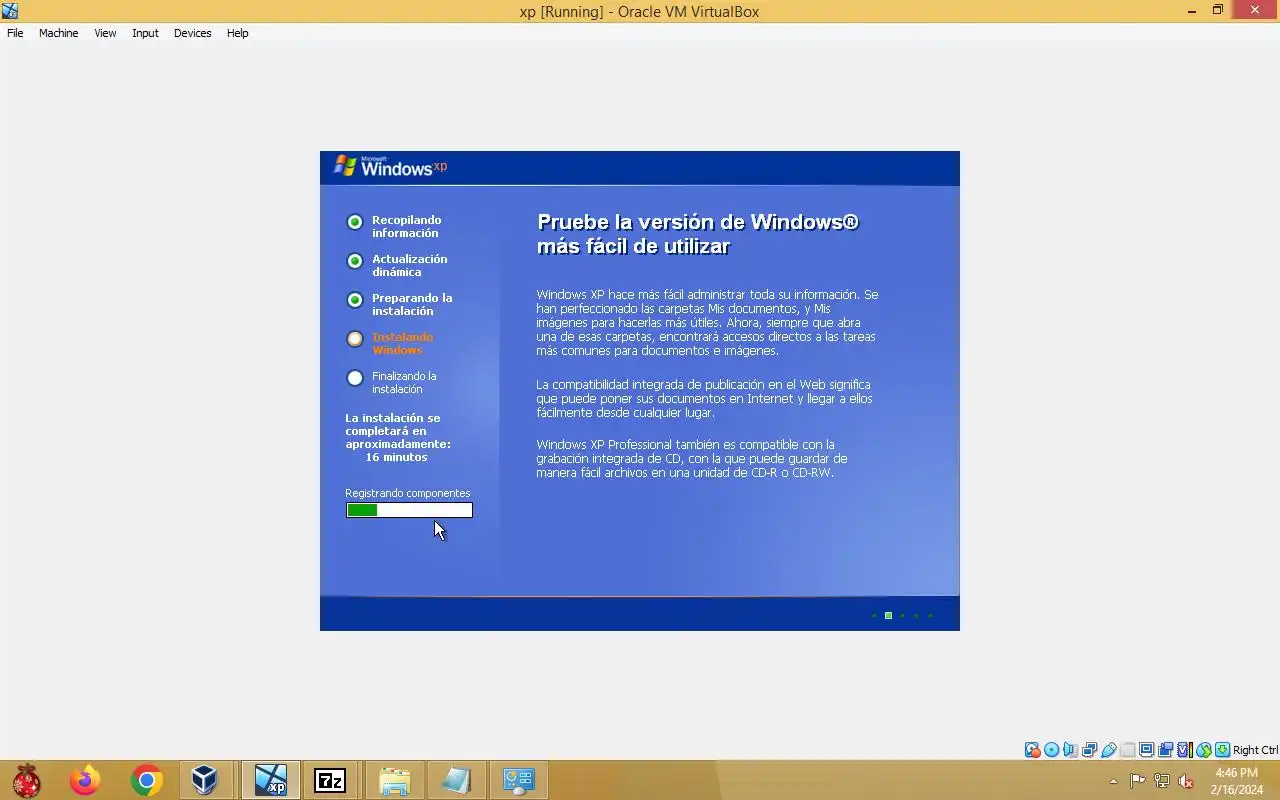Viewport: 1280px width, 800px height.
Task: Click the shared folders status icon
Action: [1127, 750]
